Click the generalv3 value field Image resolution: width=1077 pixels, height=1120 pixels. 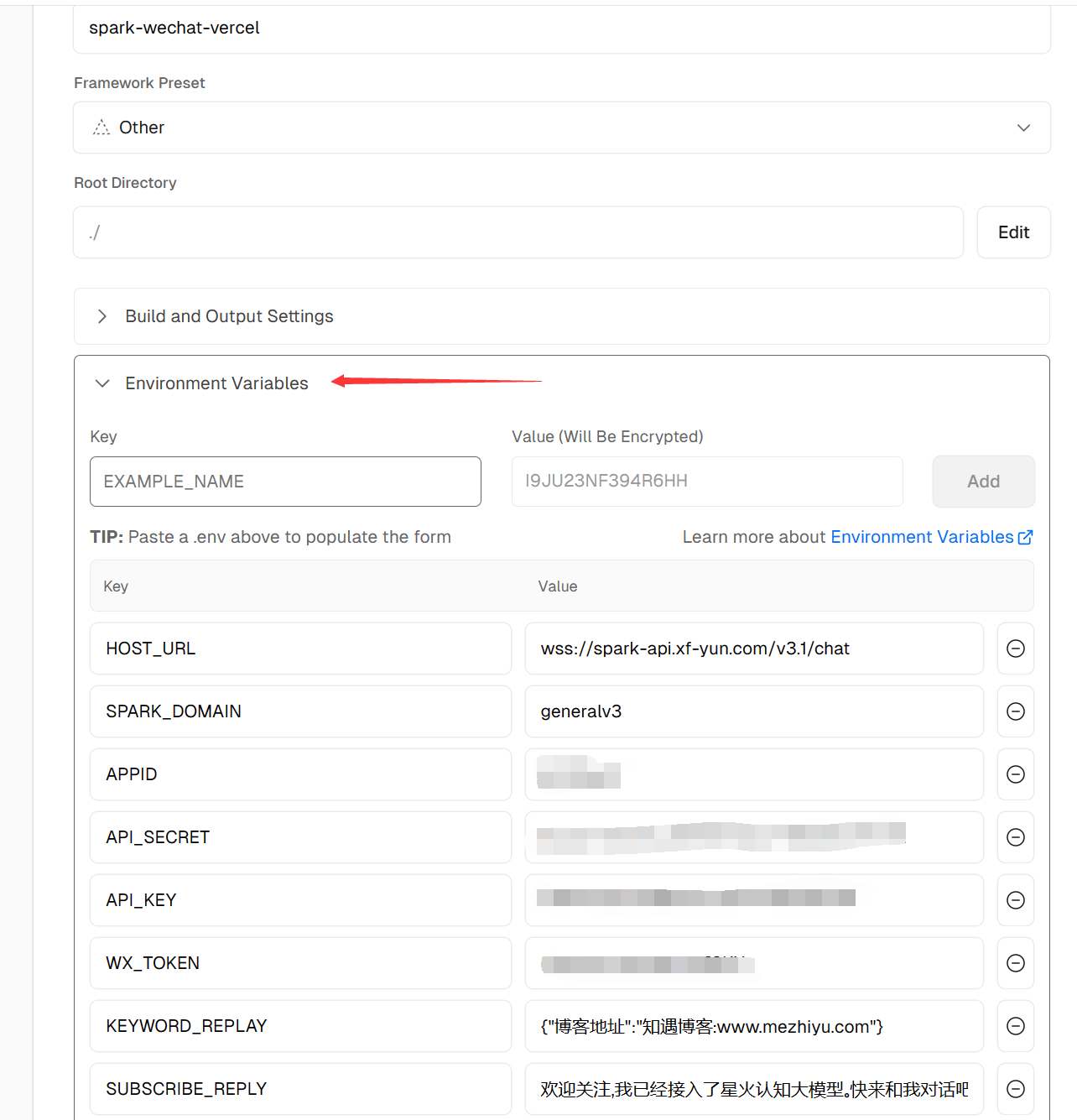click(753, 711)
